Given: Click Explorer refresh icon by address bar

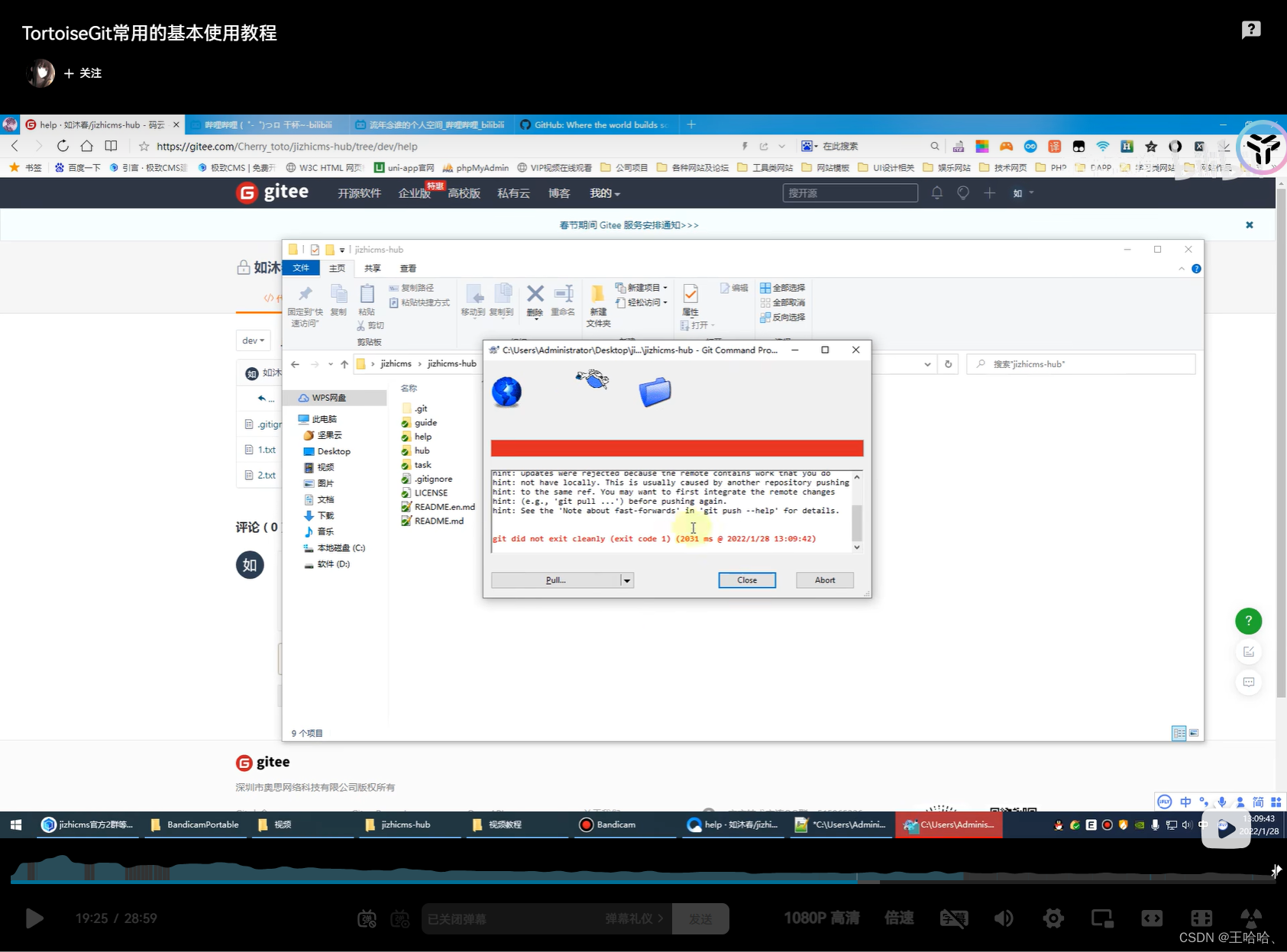Looking at the screenshot, I should pyautogui.click(x=948, y=364).
